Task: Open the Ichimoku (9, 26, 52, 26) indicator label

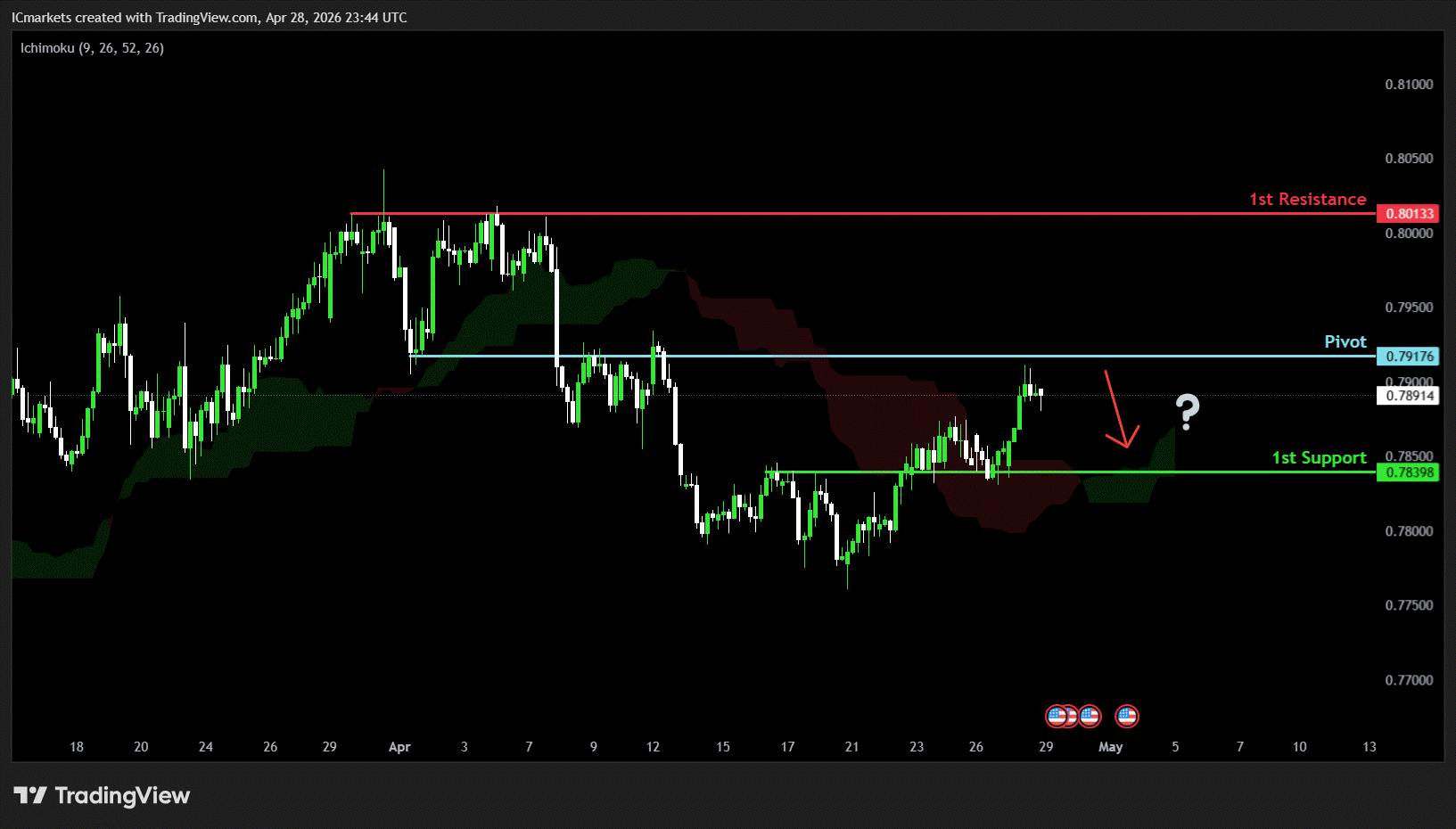Action: pyautogui.click(x=92, y=48)
